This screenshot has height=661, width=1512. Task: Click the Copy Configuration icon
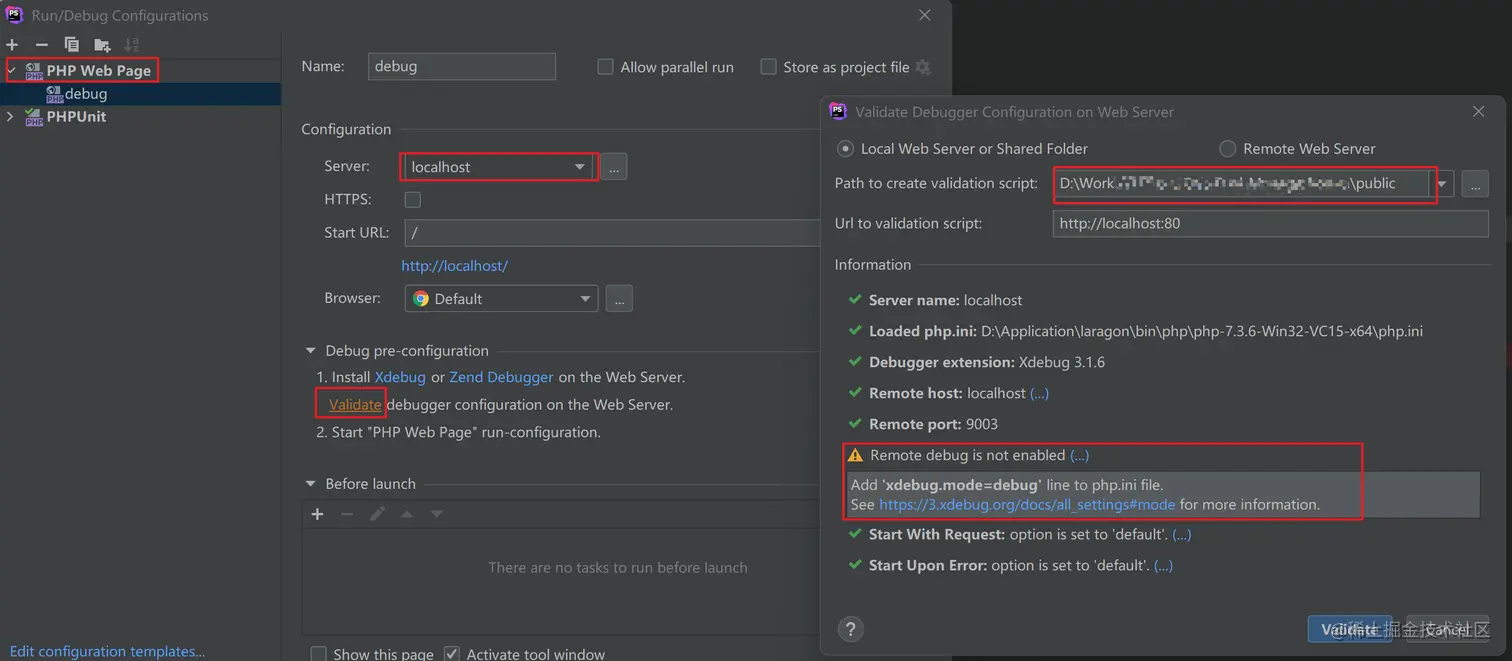[x=71, y=44]
